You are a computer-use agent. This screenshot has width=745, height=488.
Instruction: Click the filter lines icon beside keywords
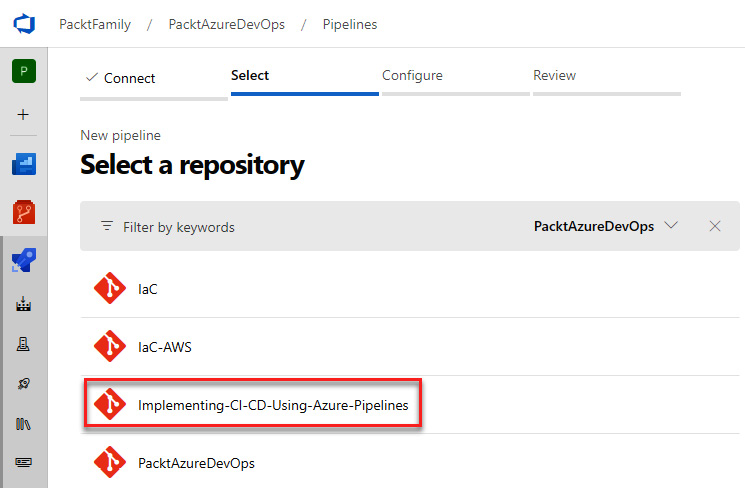(107, 226)
